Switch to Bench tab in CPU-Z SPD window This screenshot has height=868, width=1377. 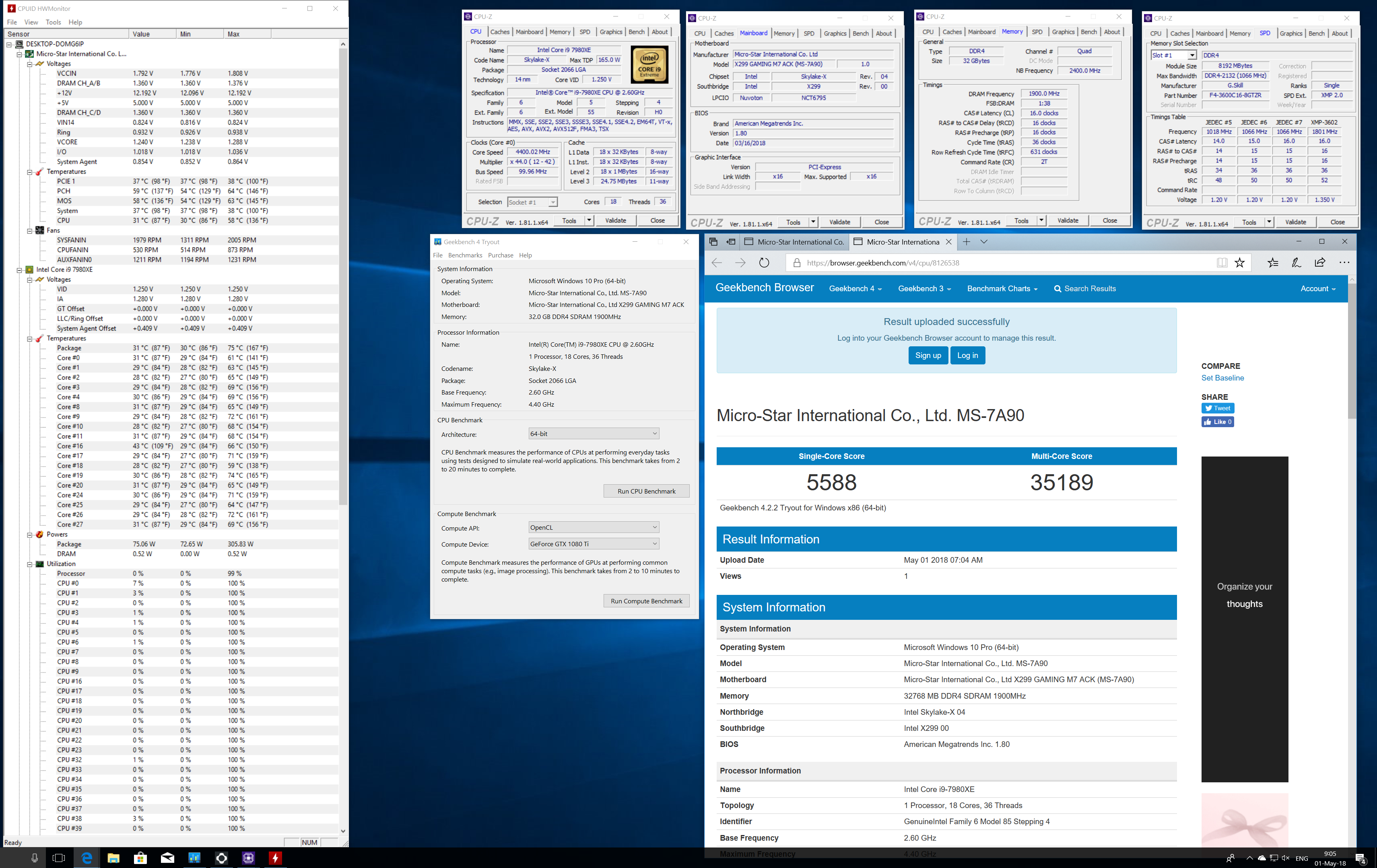pos(1316,33)
